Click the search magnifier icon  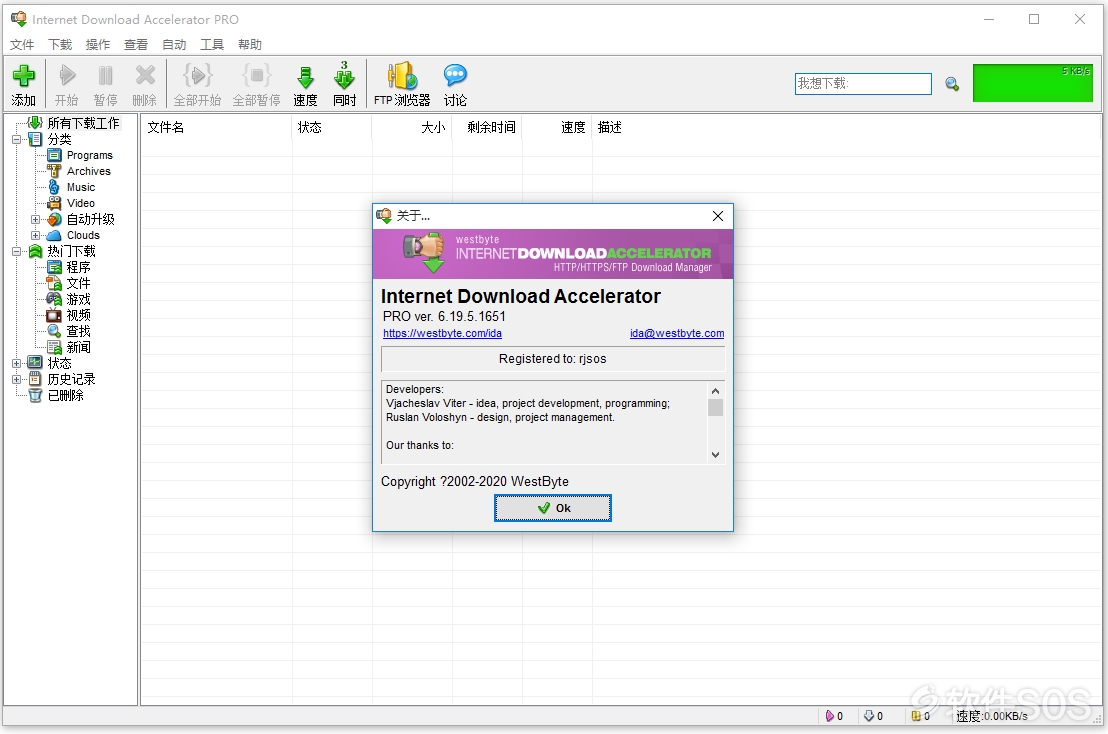[952, 84]
